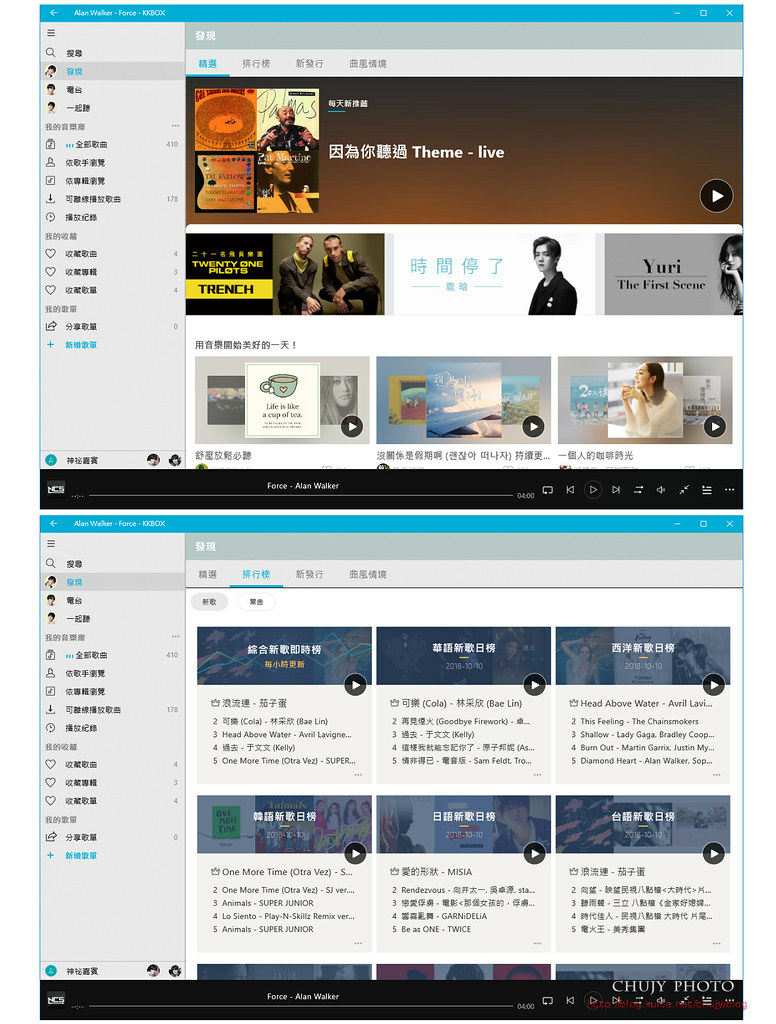The height and width of the screenshot is (1024, 776).
Task: Expand more on 韓語新歌日榜 card
Action: point(358,943)
